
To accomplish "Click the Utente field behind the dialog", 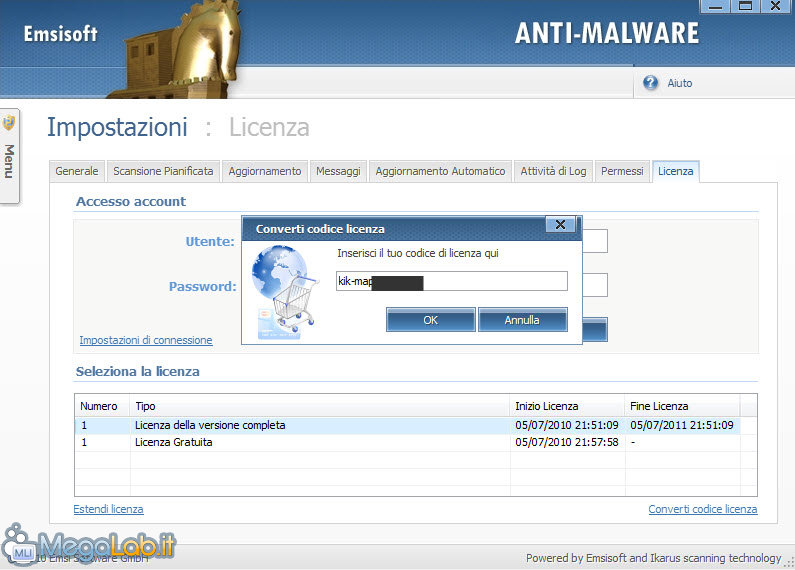I will click(x=595, y=241).
